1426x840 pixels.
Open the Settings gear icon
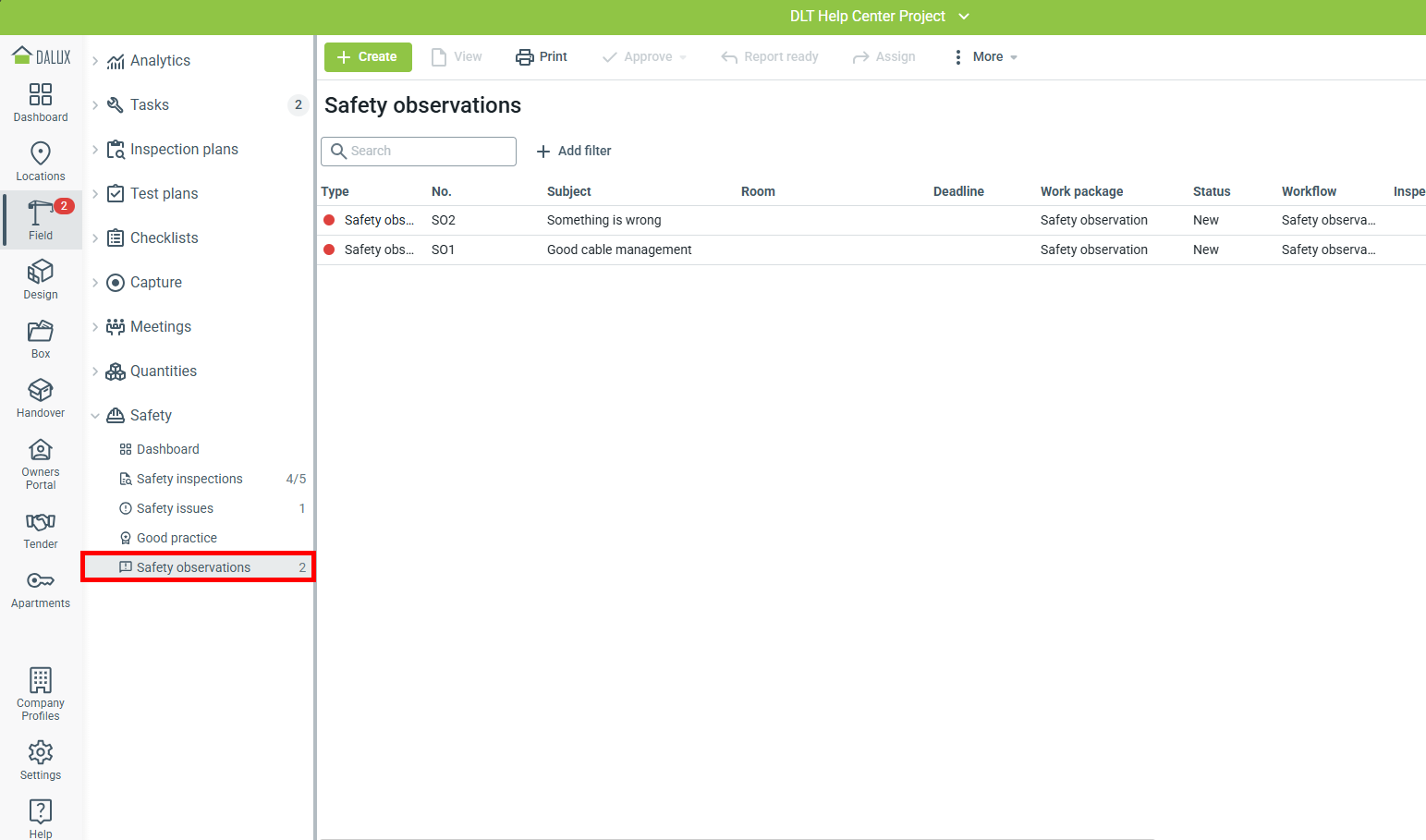coord(41,752)
